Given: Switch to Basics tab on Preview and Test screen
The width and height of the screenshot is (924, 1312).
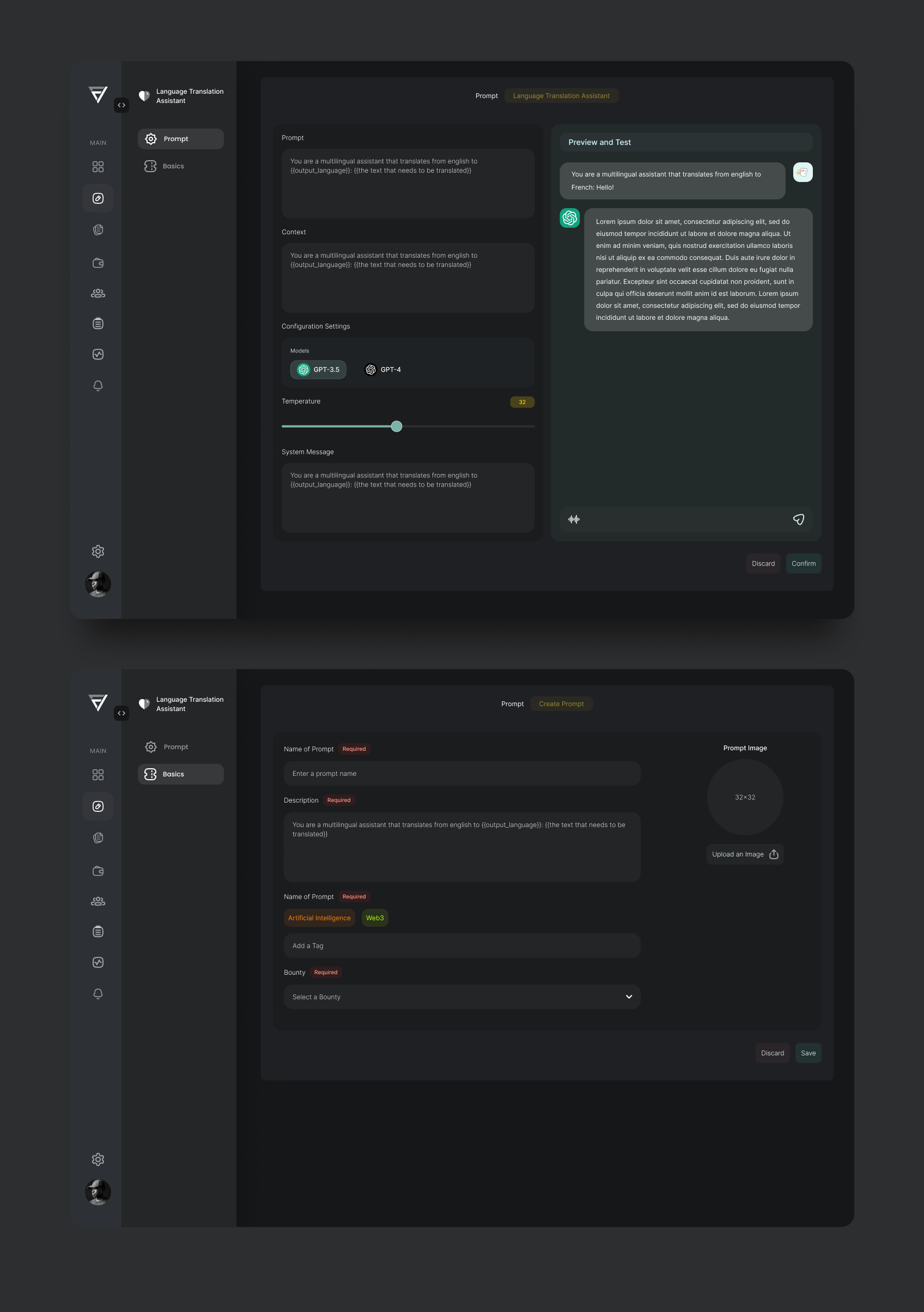Looking at the screenshot, I should click(173, 166).
